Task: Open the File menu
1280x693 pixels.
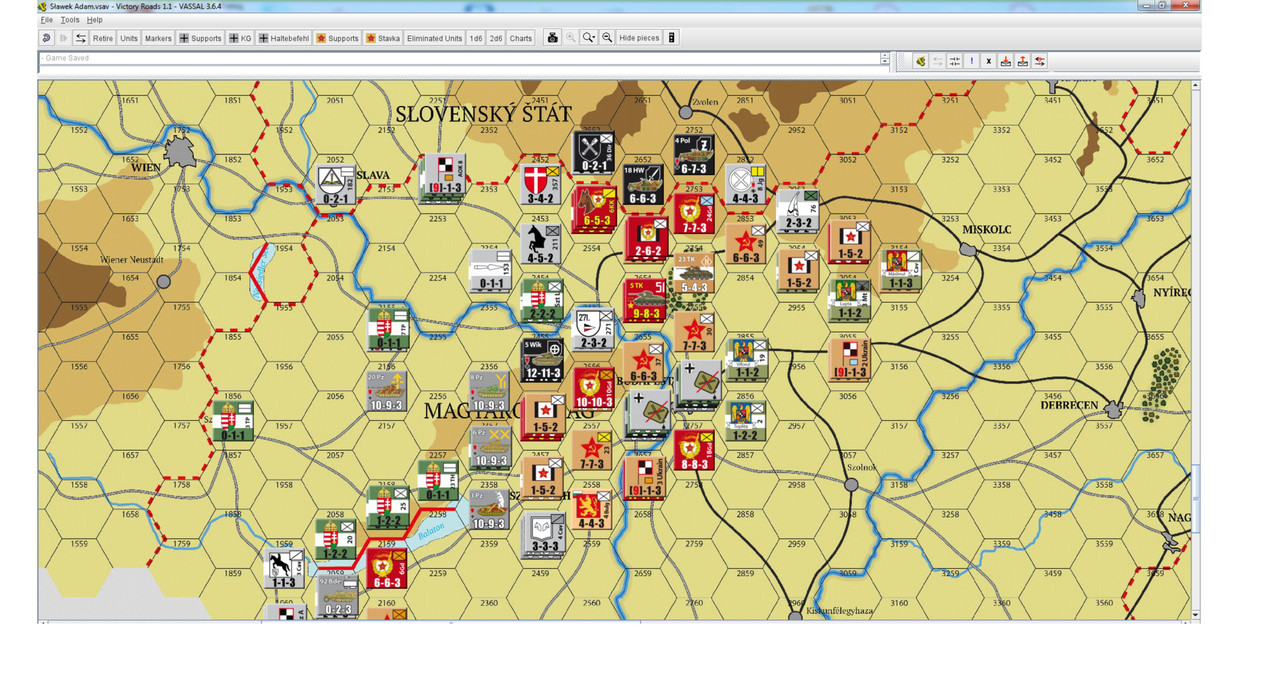Action: coord(47,20)
